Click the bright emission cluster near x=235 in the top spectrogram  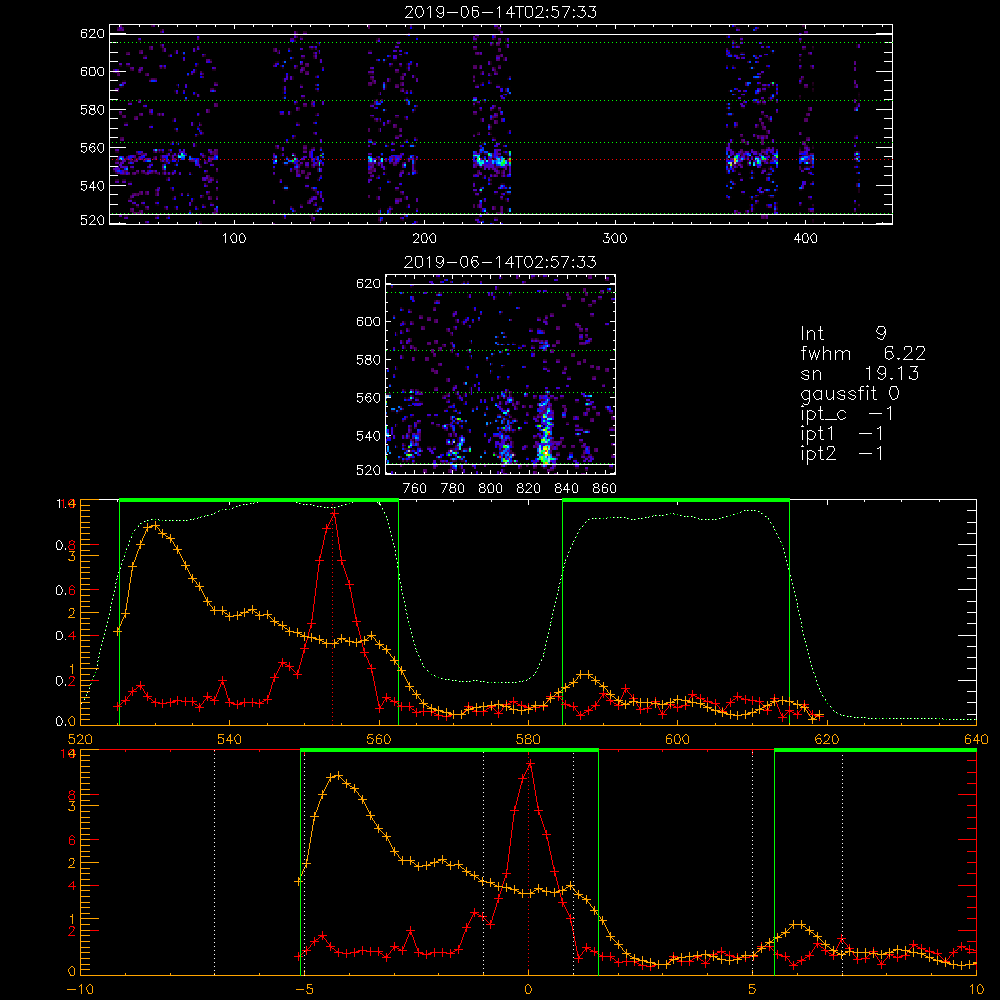(x=492, y=159)
